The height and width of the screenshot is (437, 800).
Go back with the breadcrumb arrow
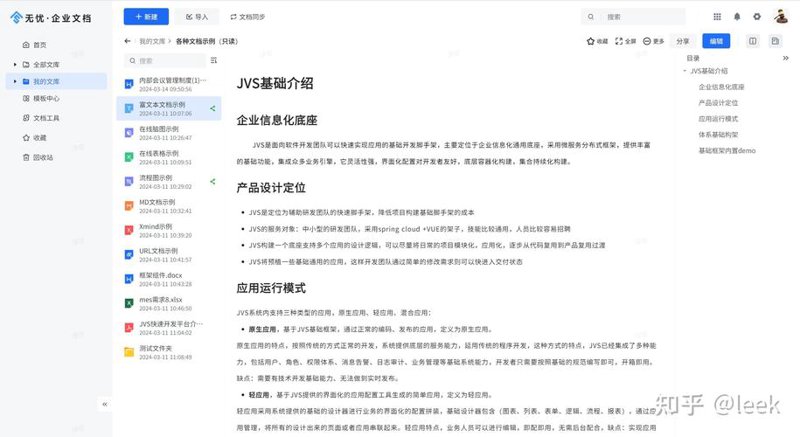pyautogui.click(x=128, y=41)
